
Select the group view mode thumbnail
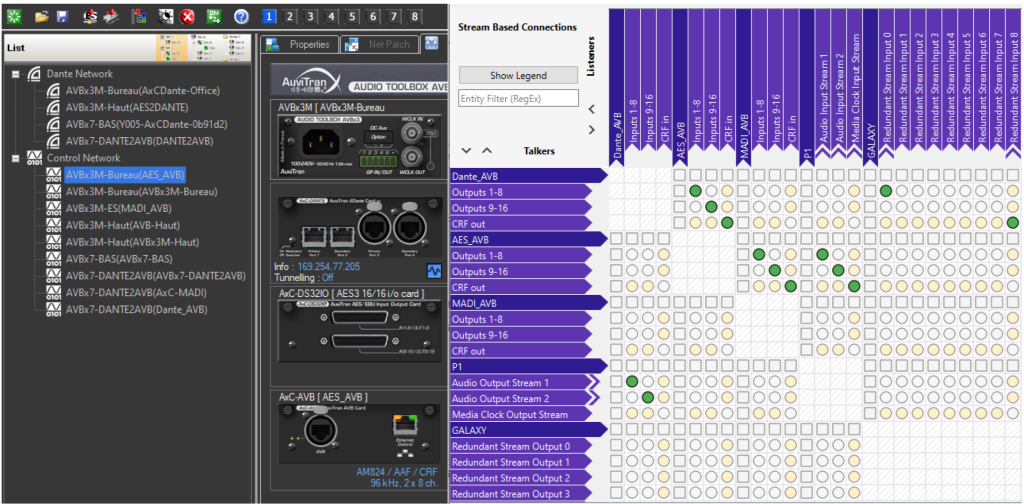(235, 48)
